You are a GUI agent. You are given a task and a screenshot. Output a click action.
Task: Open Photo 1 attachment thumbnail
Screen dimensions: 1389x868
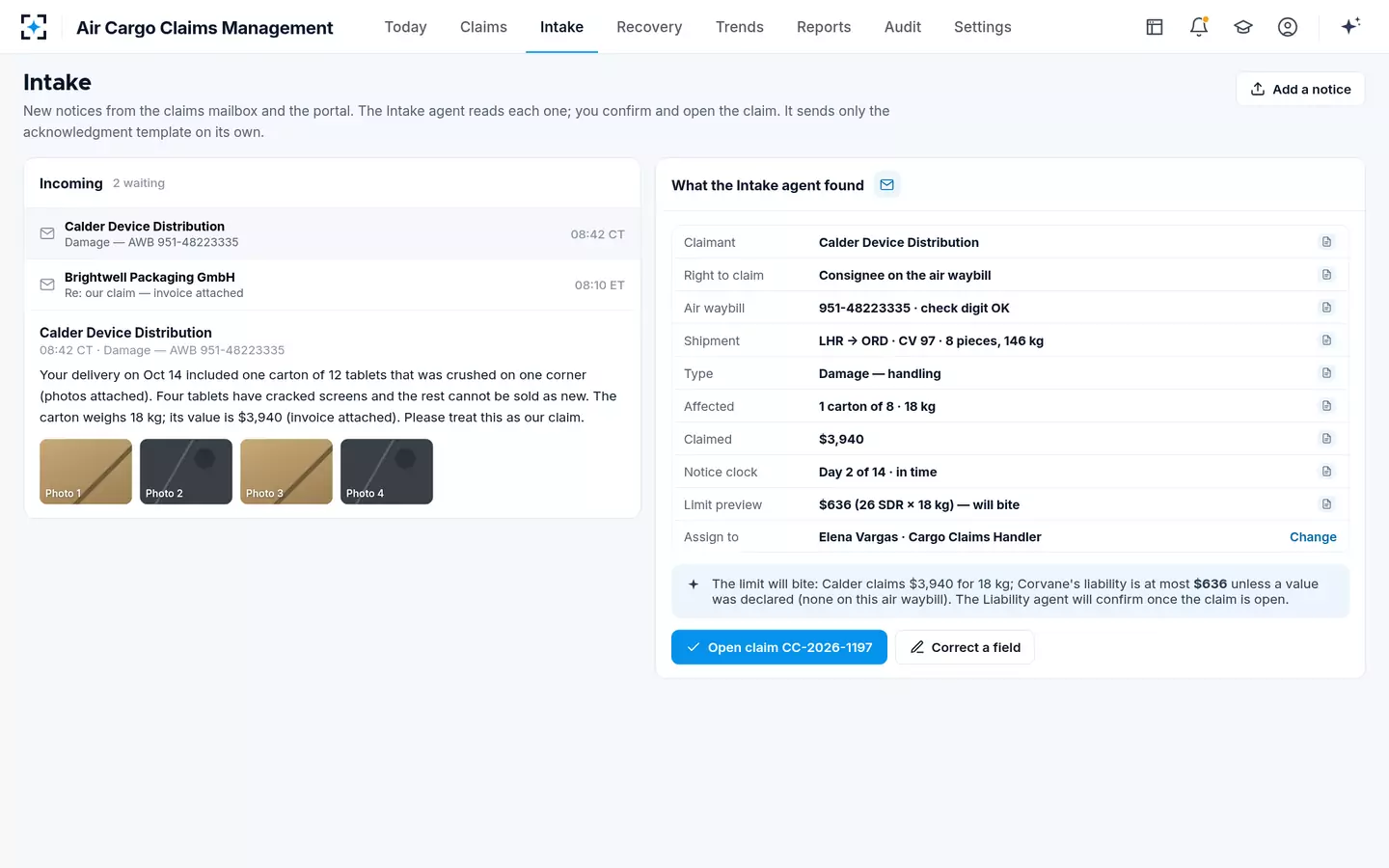click(86, 472)
